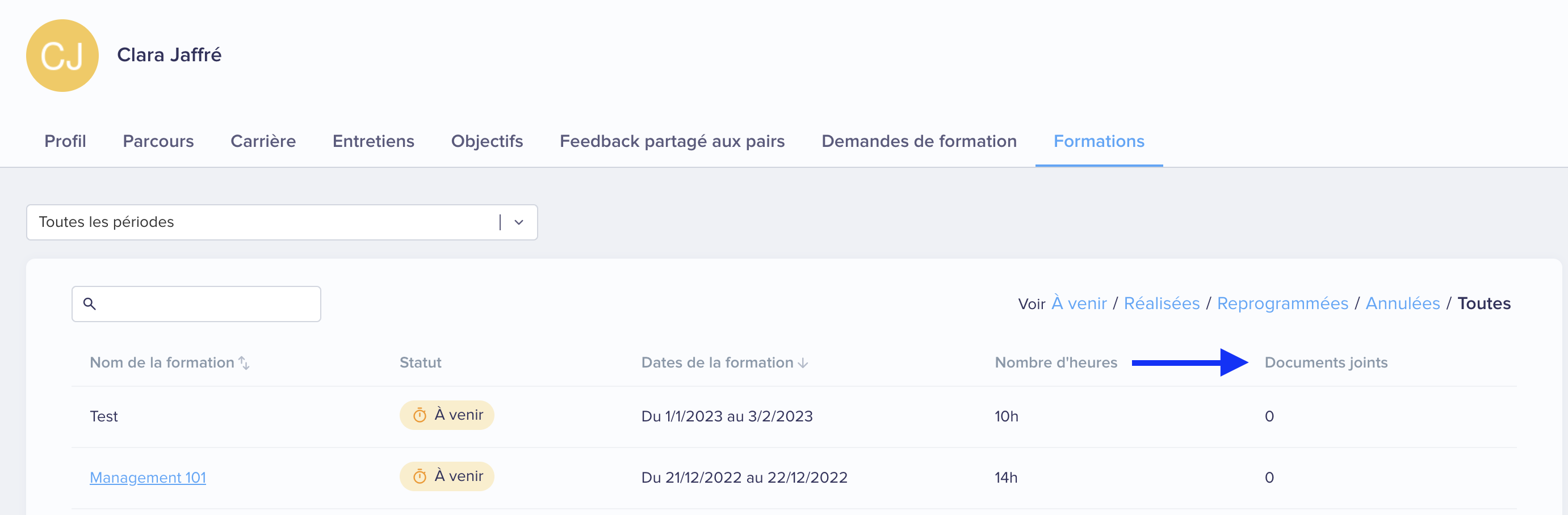This screenshot has width=1568, height=515.
Task: Open the Toutes les périodes period selector
Action: pos(262,222)
